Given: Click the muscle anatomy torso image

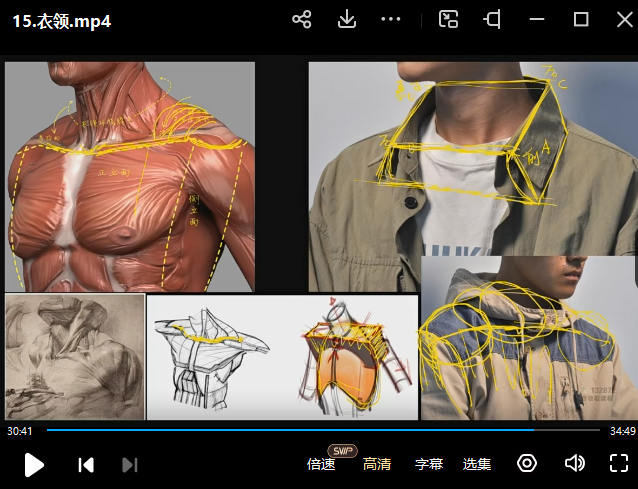Looking at the screenshot, I should click(130, 175).
